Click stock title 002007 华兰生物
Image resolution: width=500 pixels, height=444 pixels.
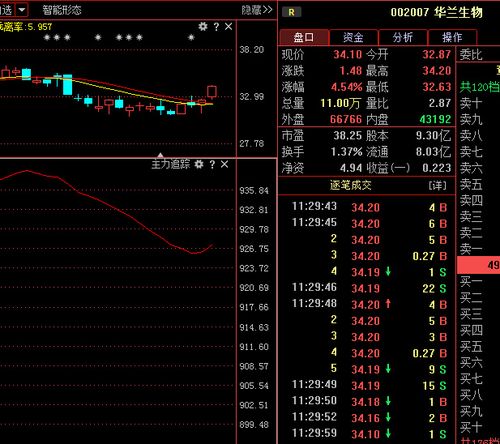pyautogui.click(x=436, y=12)
